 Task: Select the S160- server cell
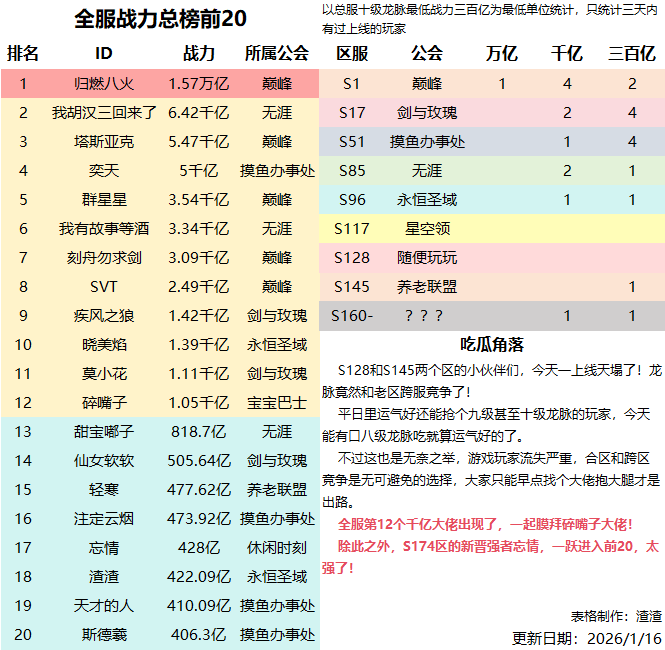pos(352,316)
